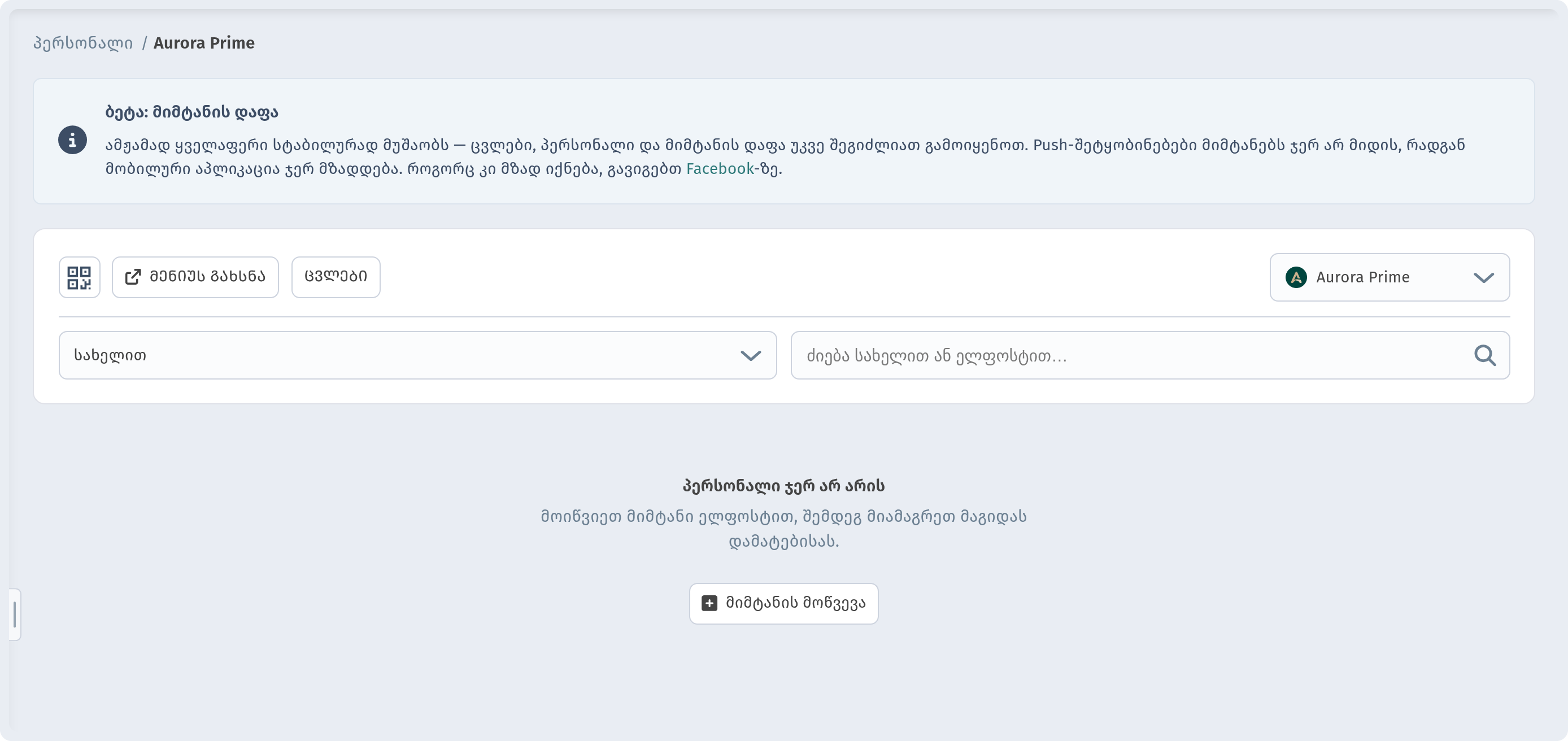This screenshot has height=741, width=1568.
Task: Open the 'ცვლები' shifts button
Action: click(336, 277)
